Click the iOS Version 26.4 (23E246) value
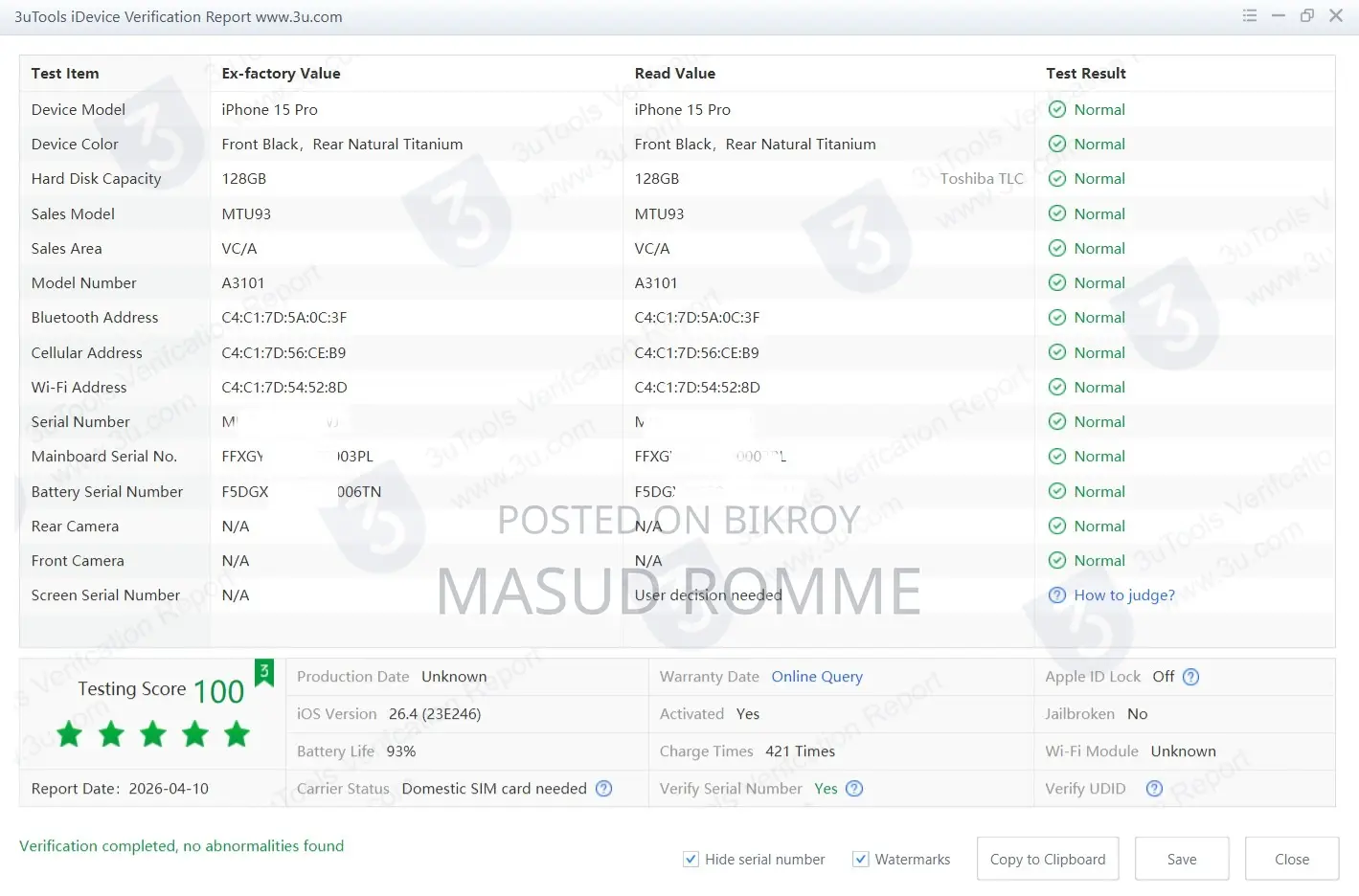1359x896 pixels. pyautogui.click(x=435, y=714)
